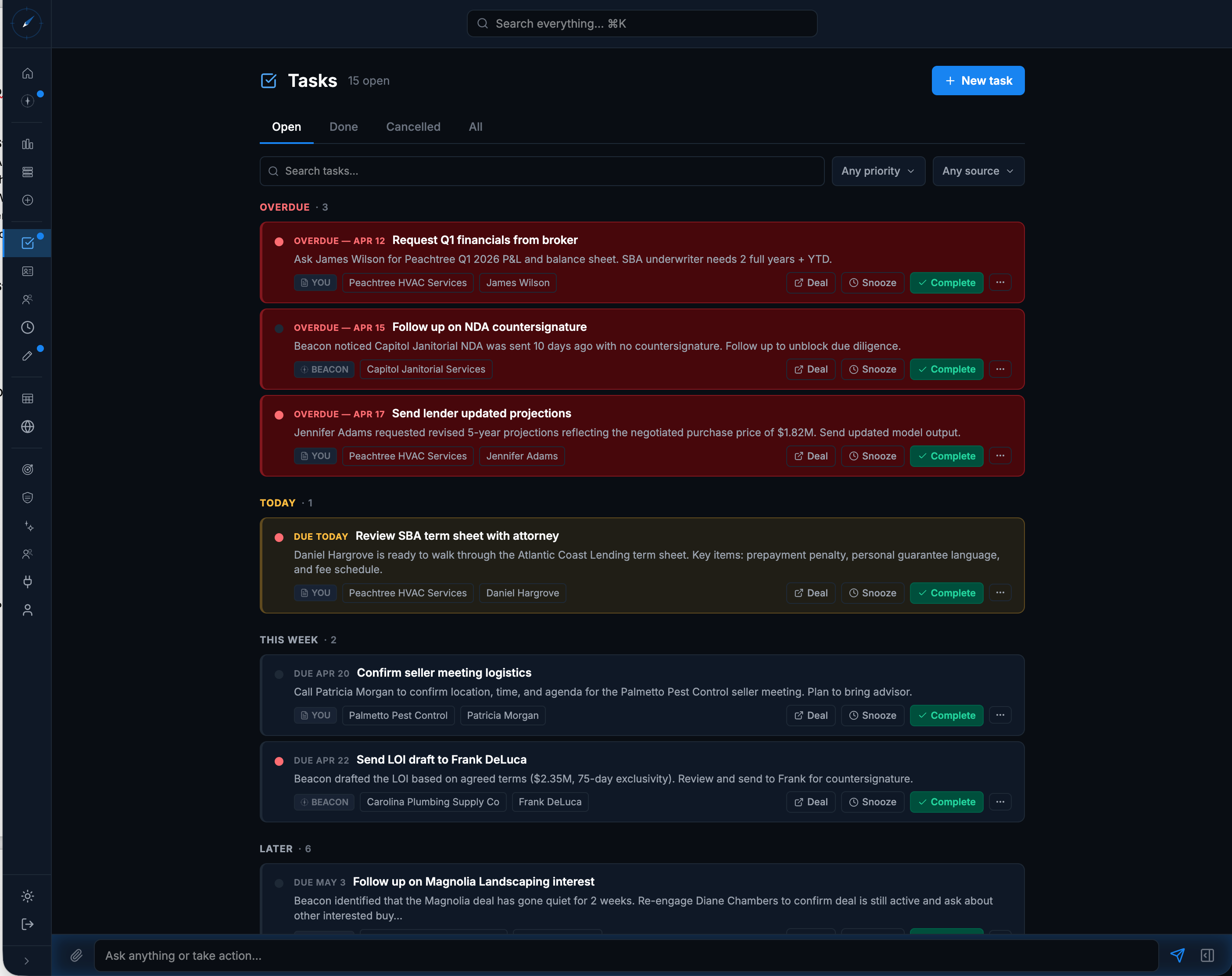Complete the Review SBA term sheet task
Image resolution: width=1232 pixels, height=976 pixels.
click(x=946, y=592)
